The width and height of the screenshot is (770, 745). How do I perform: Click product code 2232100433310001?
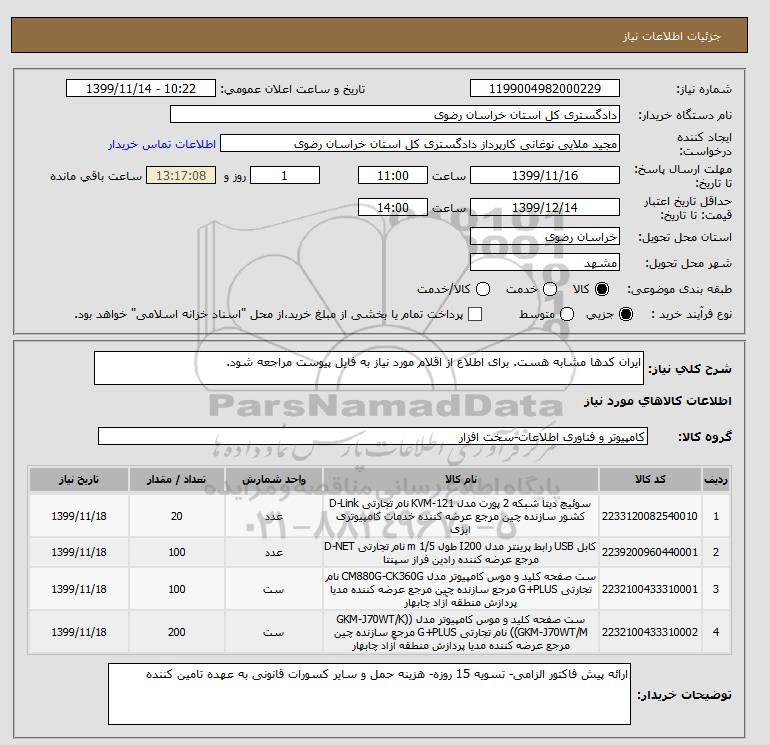coord(650,589)
